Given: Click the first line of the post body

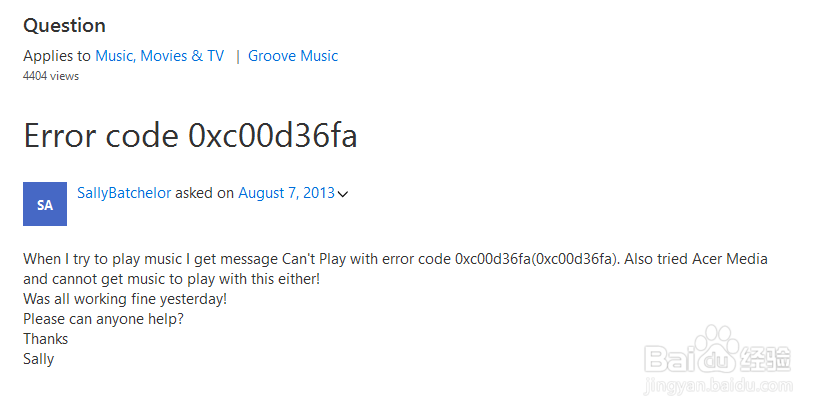Looking at the screenshot, I should click(x=395, y=259).
